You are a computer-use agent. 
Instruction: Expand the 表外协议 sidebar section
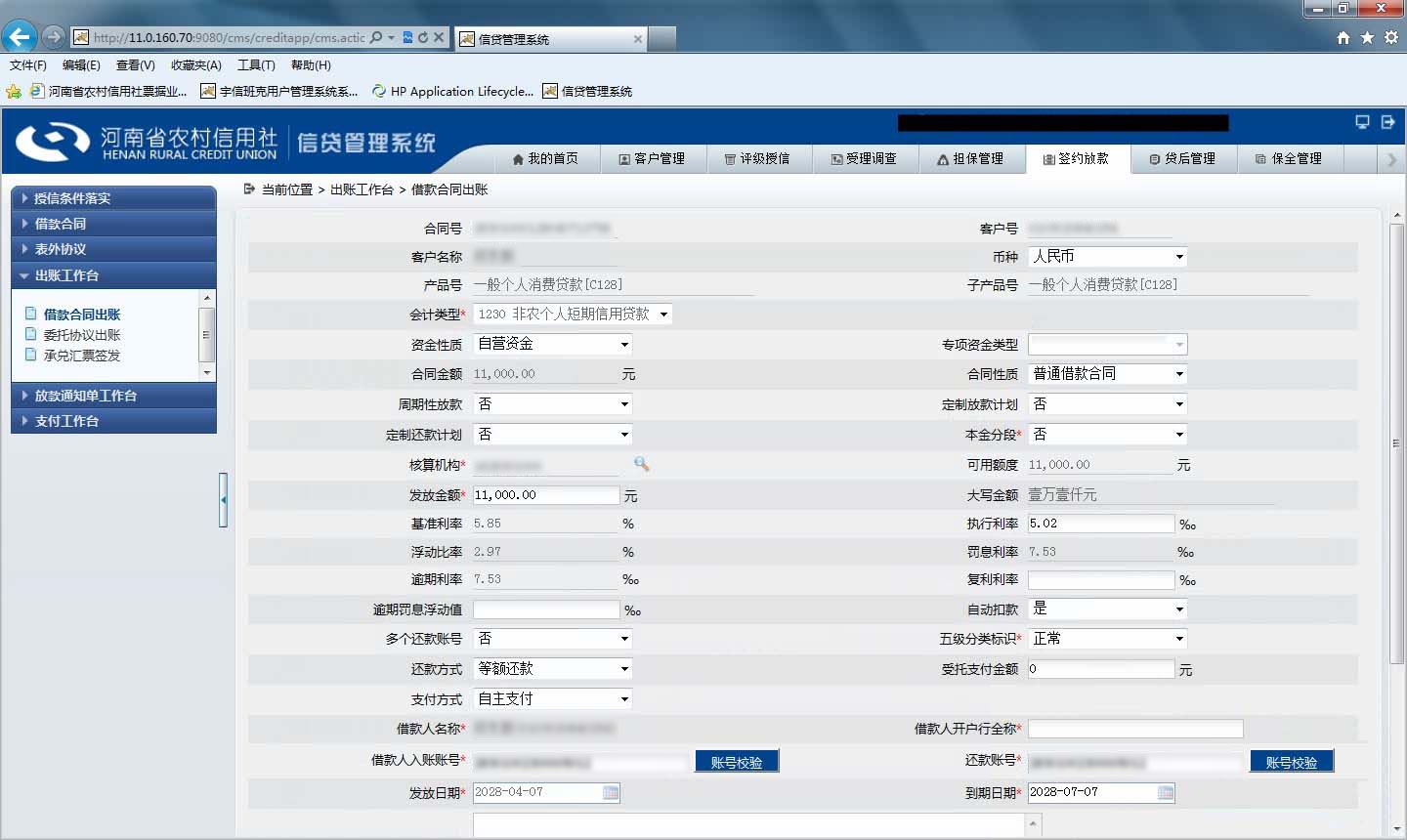tap(113, 249)
